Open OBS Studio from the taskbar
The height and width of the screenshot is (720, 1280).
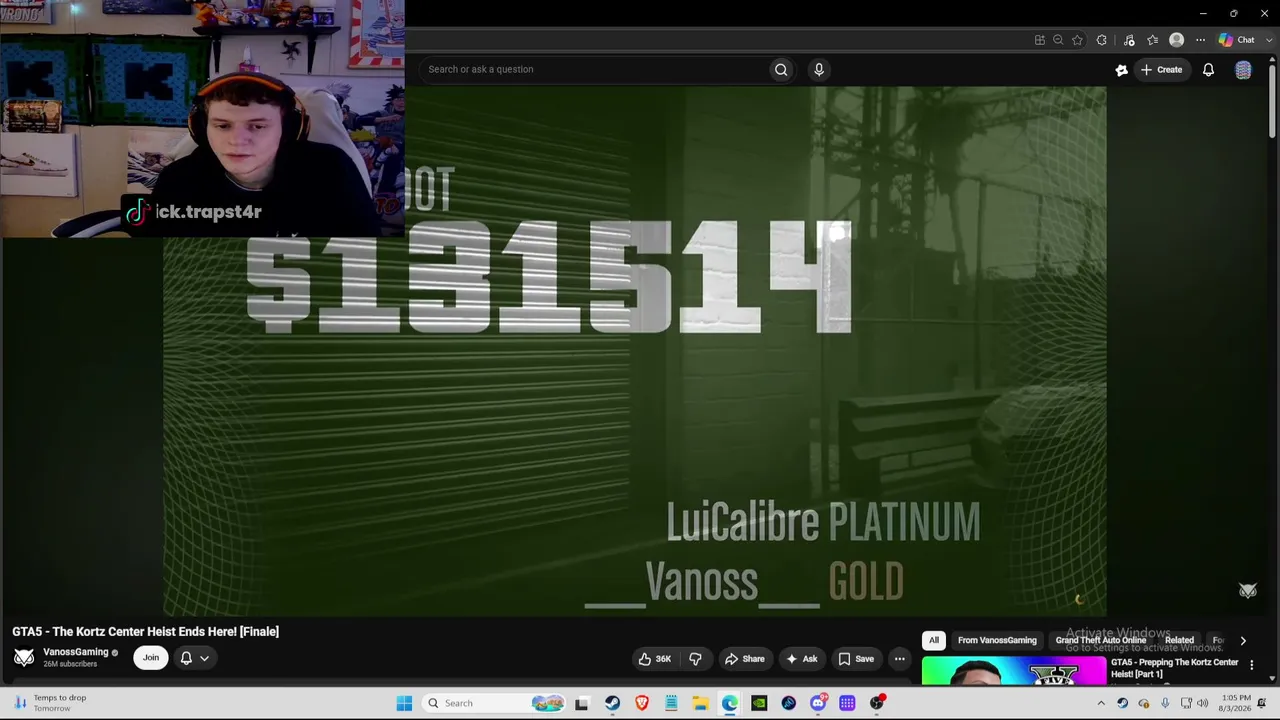click(877, 703)
